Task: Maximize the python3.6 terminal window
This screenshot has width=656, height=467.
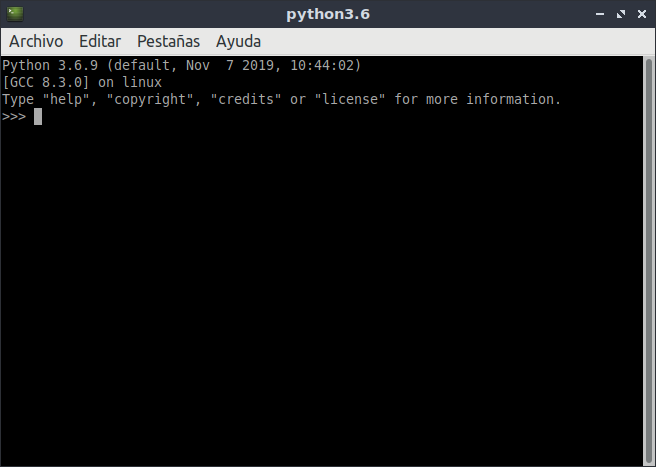Action: pyautogui.click(x=621, y=14)
